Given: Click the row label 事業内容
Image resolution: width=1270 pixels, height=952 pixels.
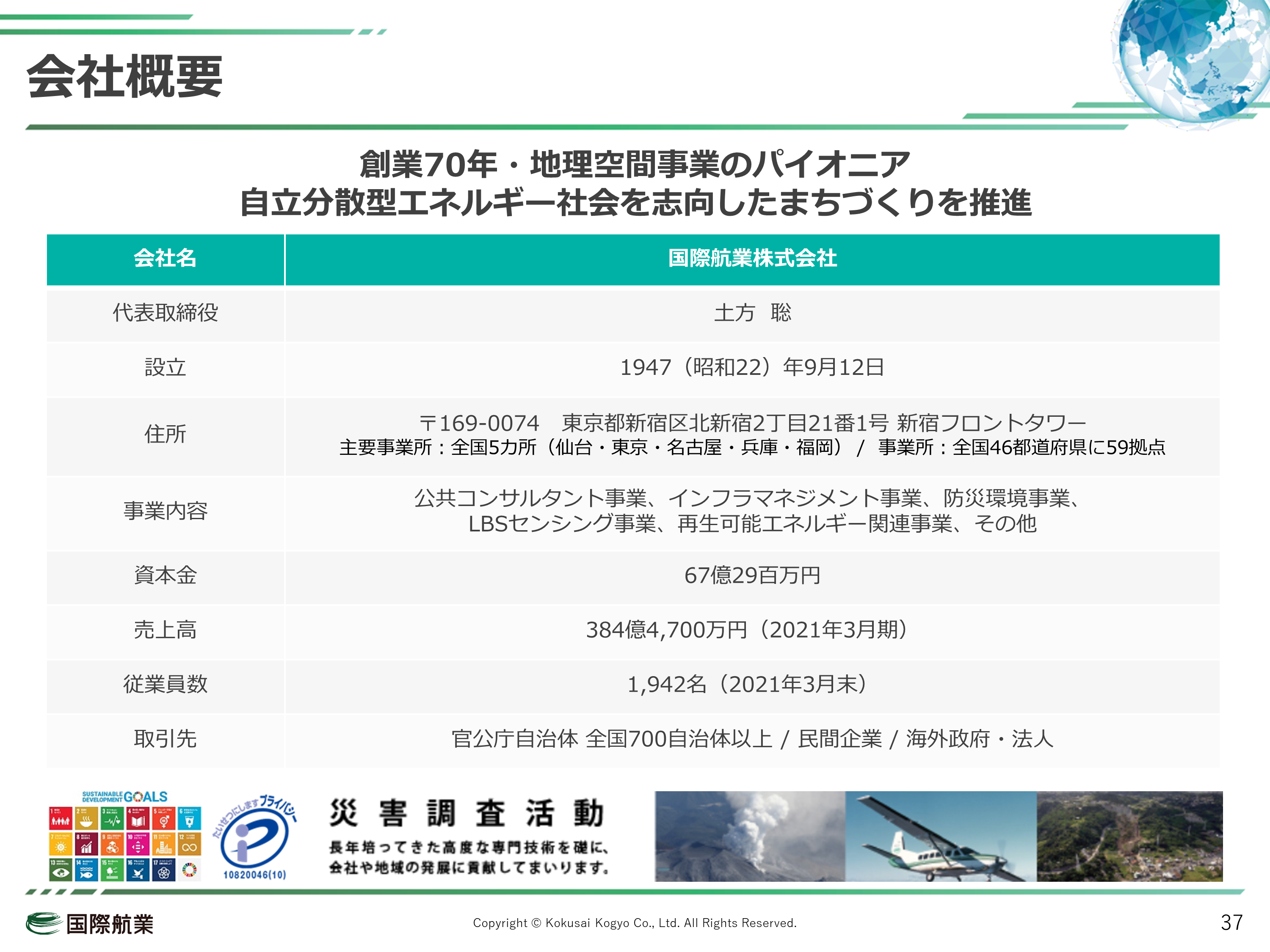Looking at the screenshot, I should point(166,511).
